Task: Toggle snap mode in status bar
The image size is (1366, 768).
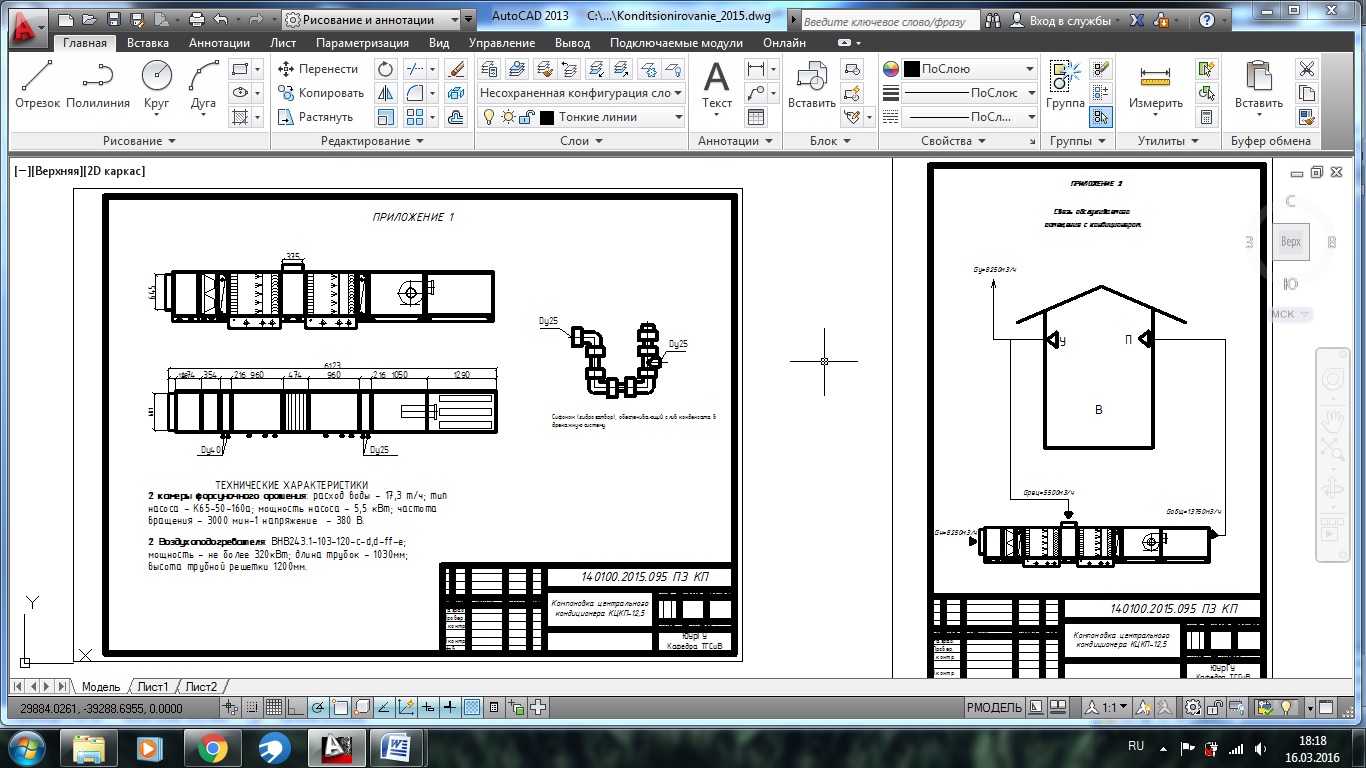Action: [x=251, y=707]
